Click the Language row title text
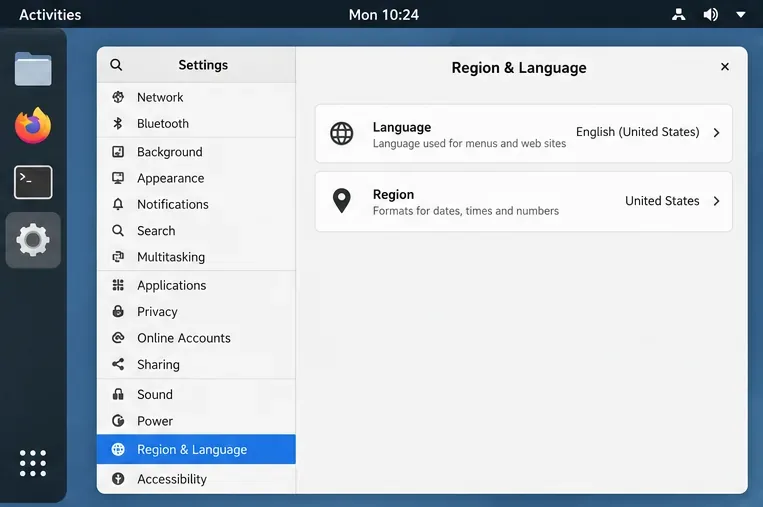The height and width of the screenshot is (507, 763). coord(402,127)
